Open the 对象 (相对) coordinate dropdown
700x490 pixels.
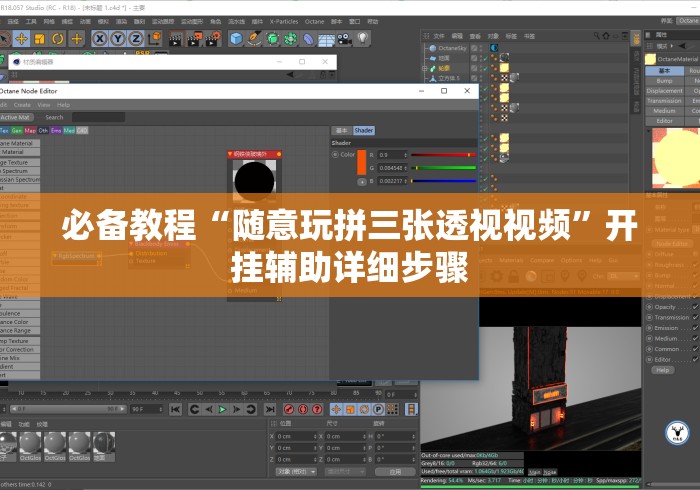pyautogui.click(x=296, y=472)
